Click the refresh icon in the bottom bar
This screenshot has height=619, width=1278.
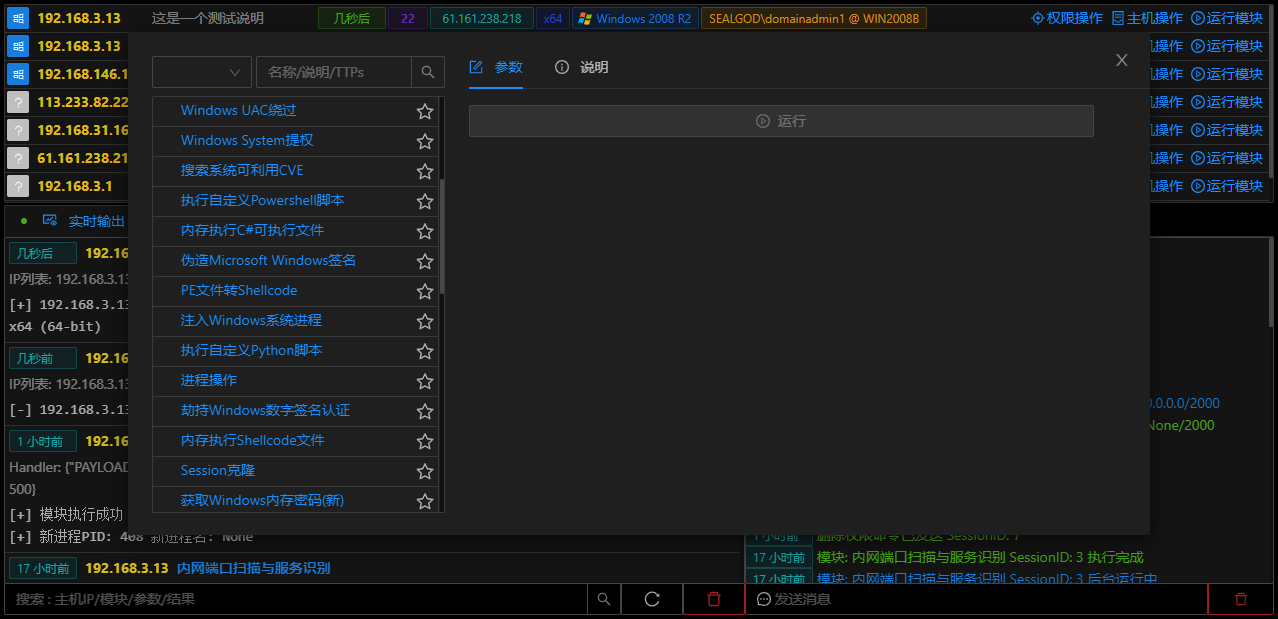(x=652, y=599)
